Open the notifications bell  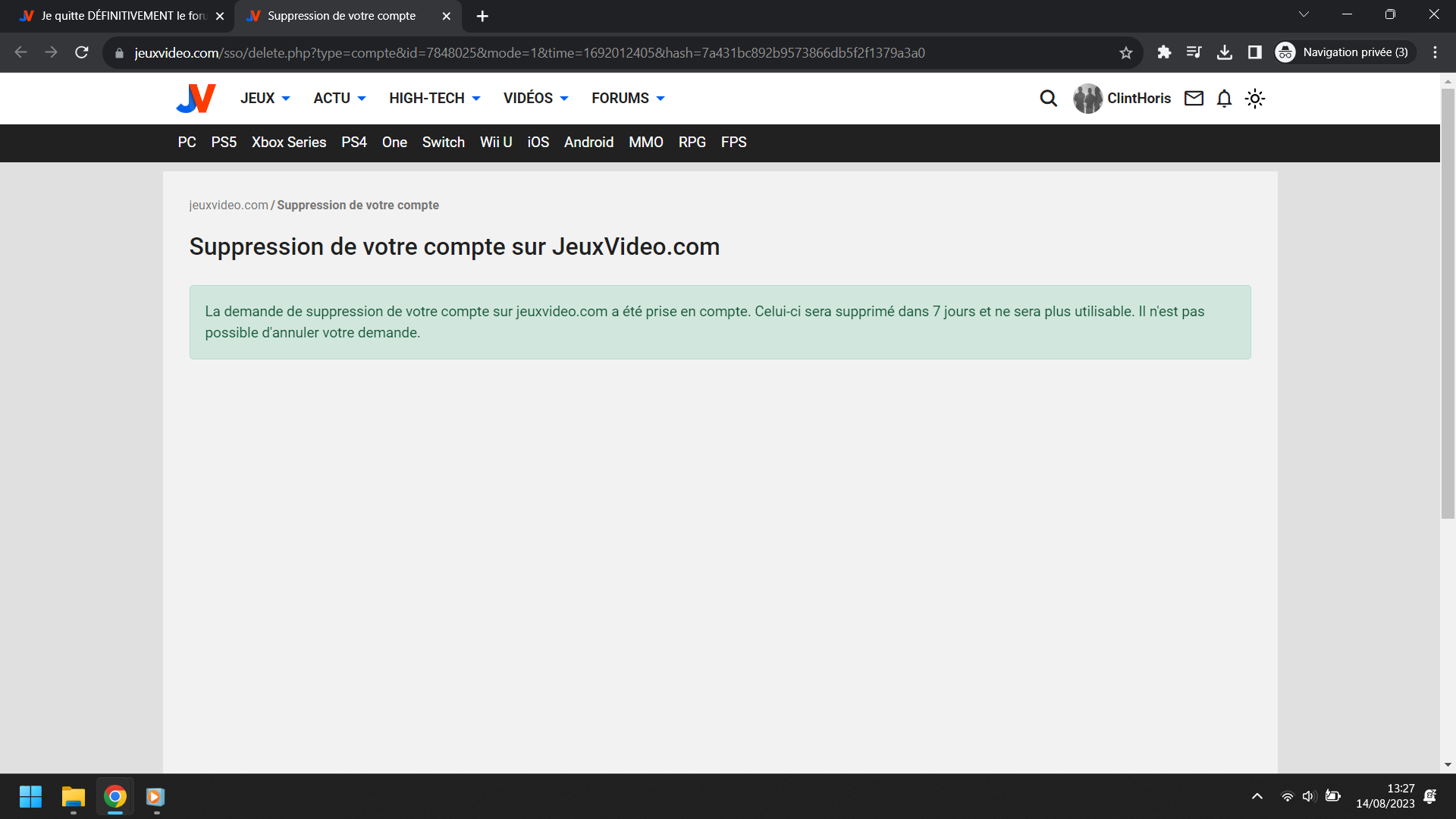1224,99
